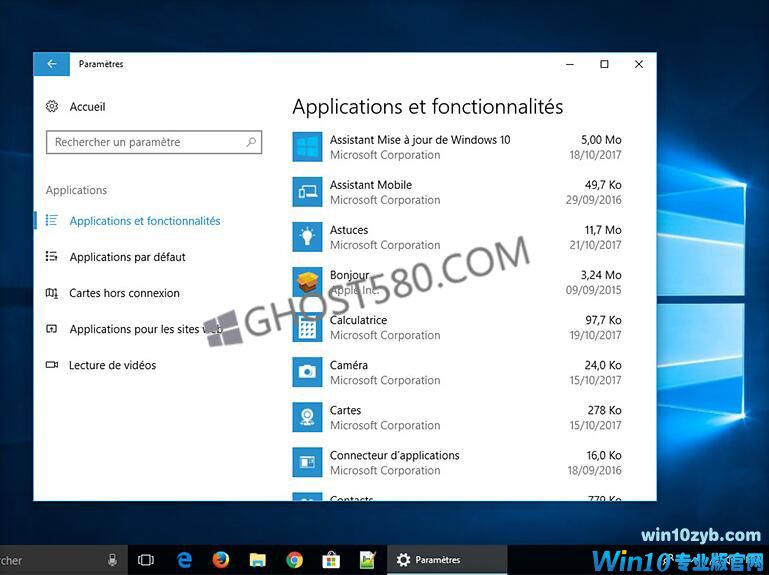Viewport: 769px width, 575px height.
Task: Select Cartes hors connexion map icon
Action: (51, 293)
